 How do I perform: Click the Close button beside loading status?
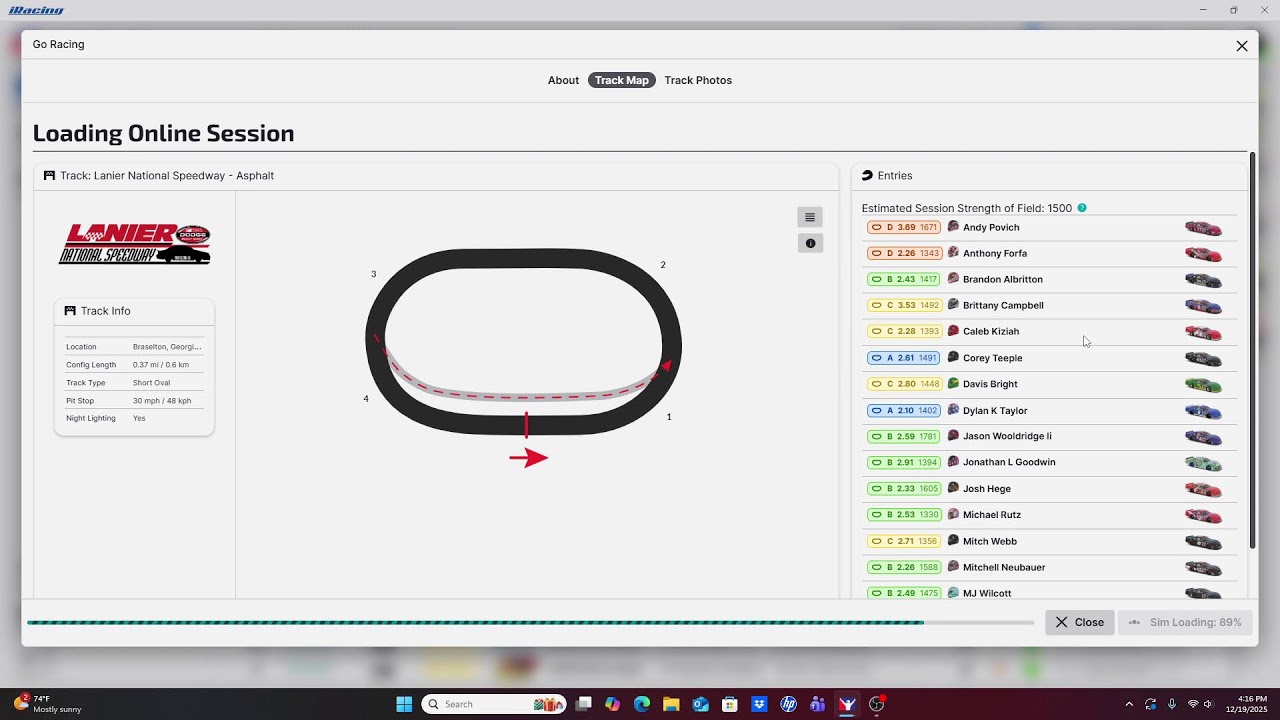(1080, 622)
